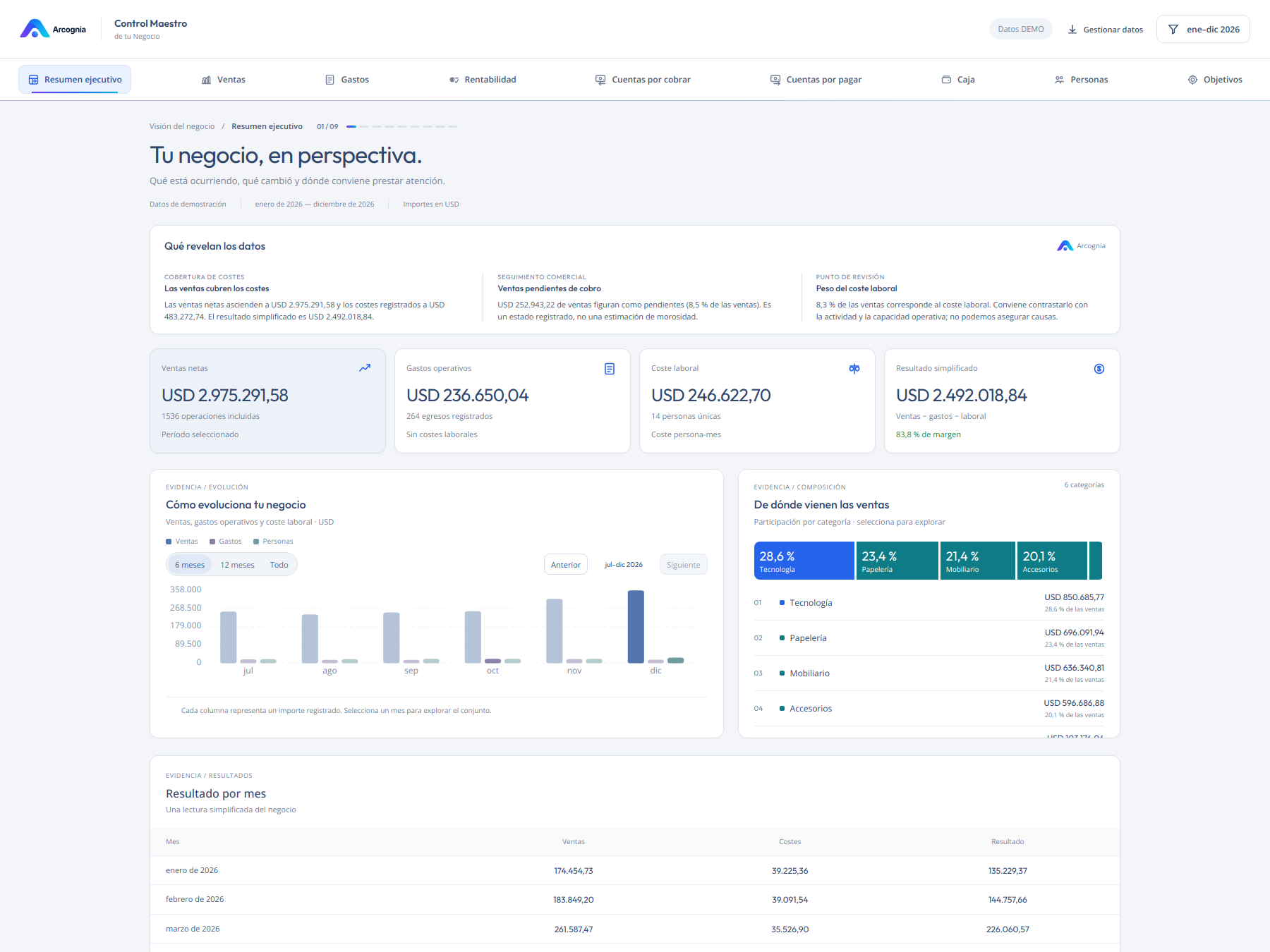Viewport: 1270px width, 952px height.
Task: Click the Resumen ejecutivo tab icon
Action: [33, 80]
